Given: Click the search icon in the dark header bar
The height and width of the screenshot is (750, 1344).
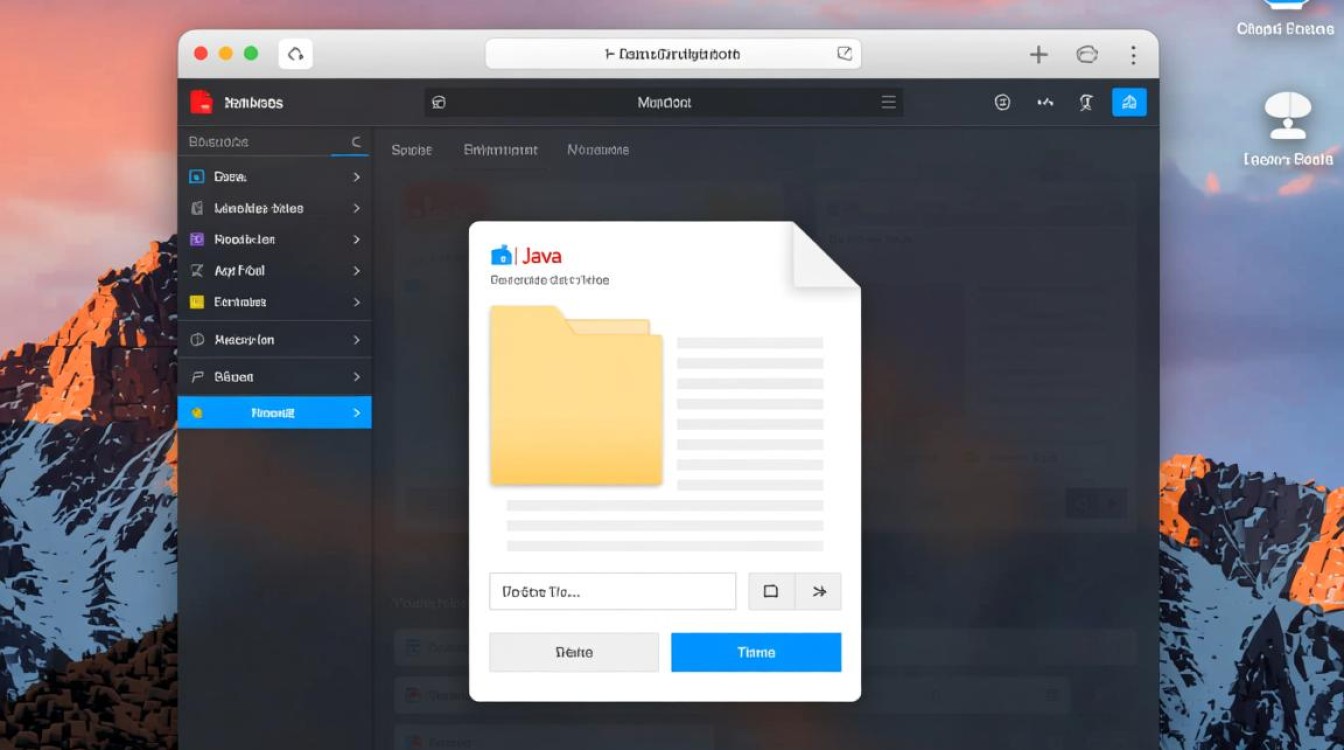Looking at the screenshot, I should click(x=441, y=101).
